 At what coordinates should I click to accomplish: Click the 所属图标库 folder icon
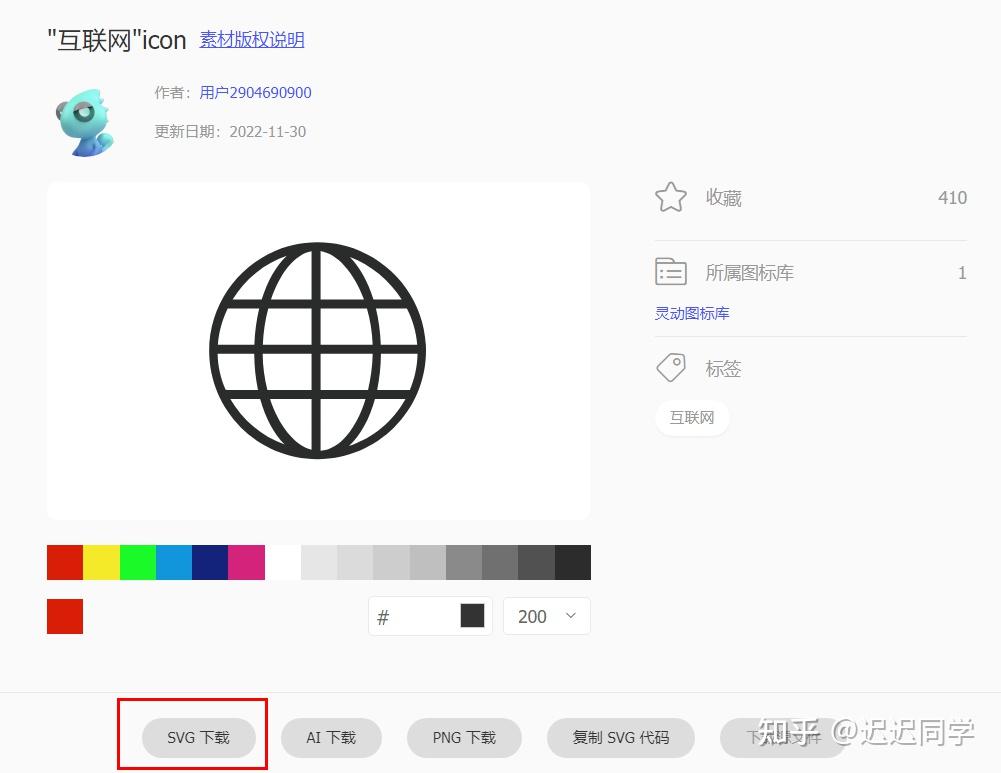click(670, 271)
